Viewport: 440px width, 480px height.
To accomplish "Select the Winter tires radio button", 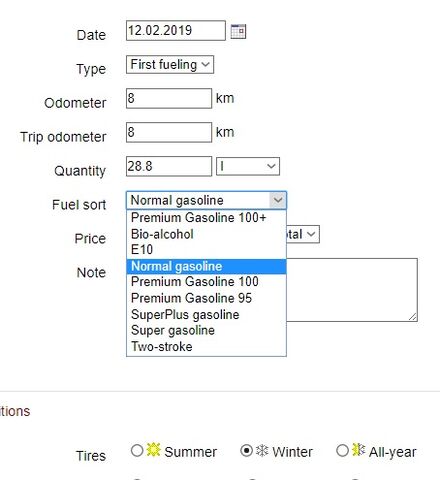I will 246,451.
